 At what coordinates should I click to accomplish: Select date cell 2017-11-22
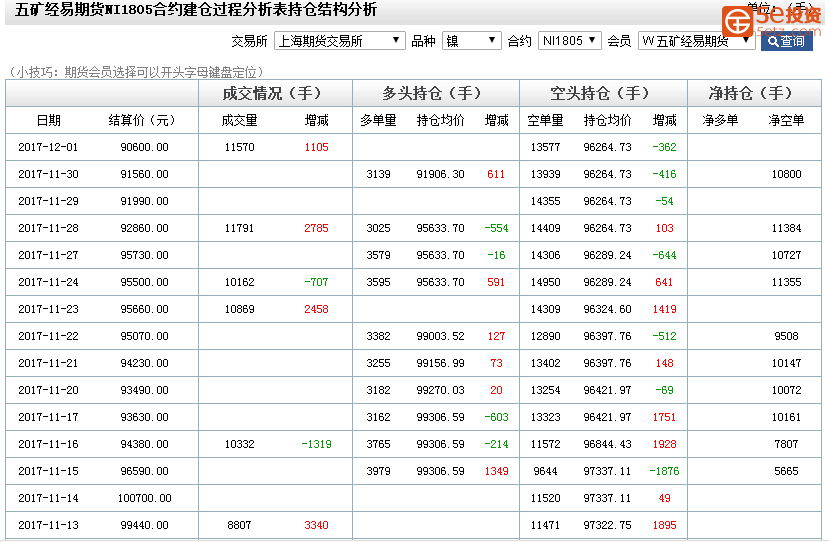[48, 336]
